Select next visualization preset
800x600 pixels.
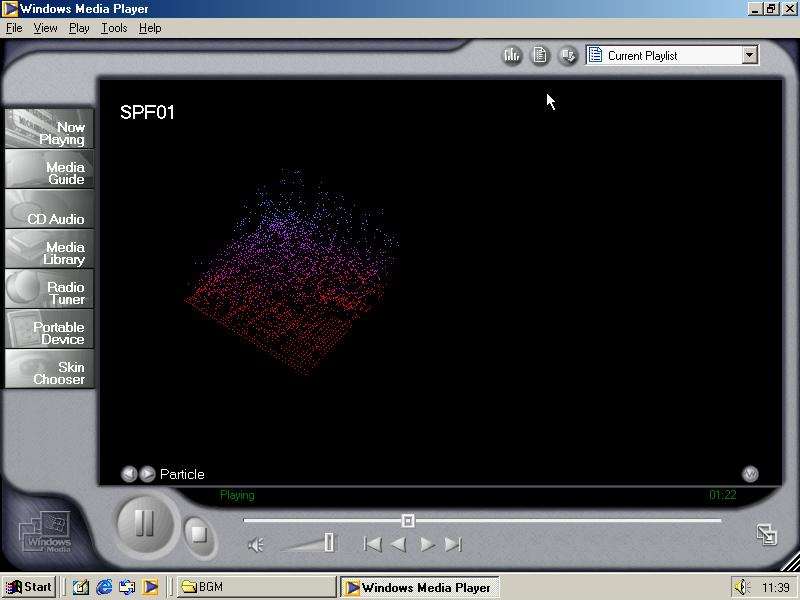(x=147, y=474)
